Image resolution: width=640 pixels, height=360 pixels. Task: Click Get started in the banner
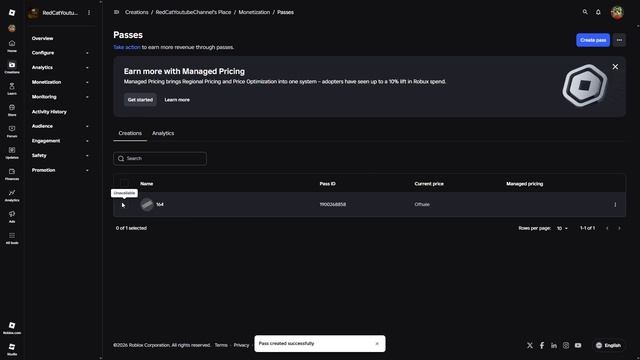pyautogui.click(x=140, y=100)
